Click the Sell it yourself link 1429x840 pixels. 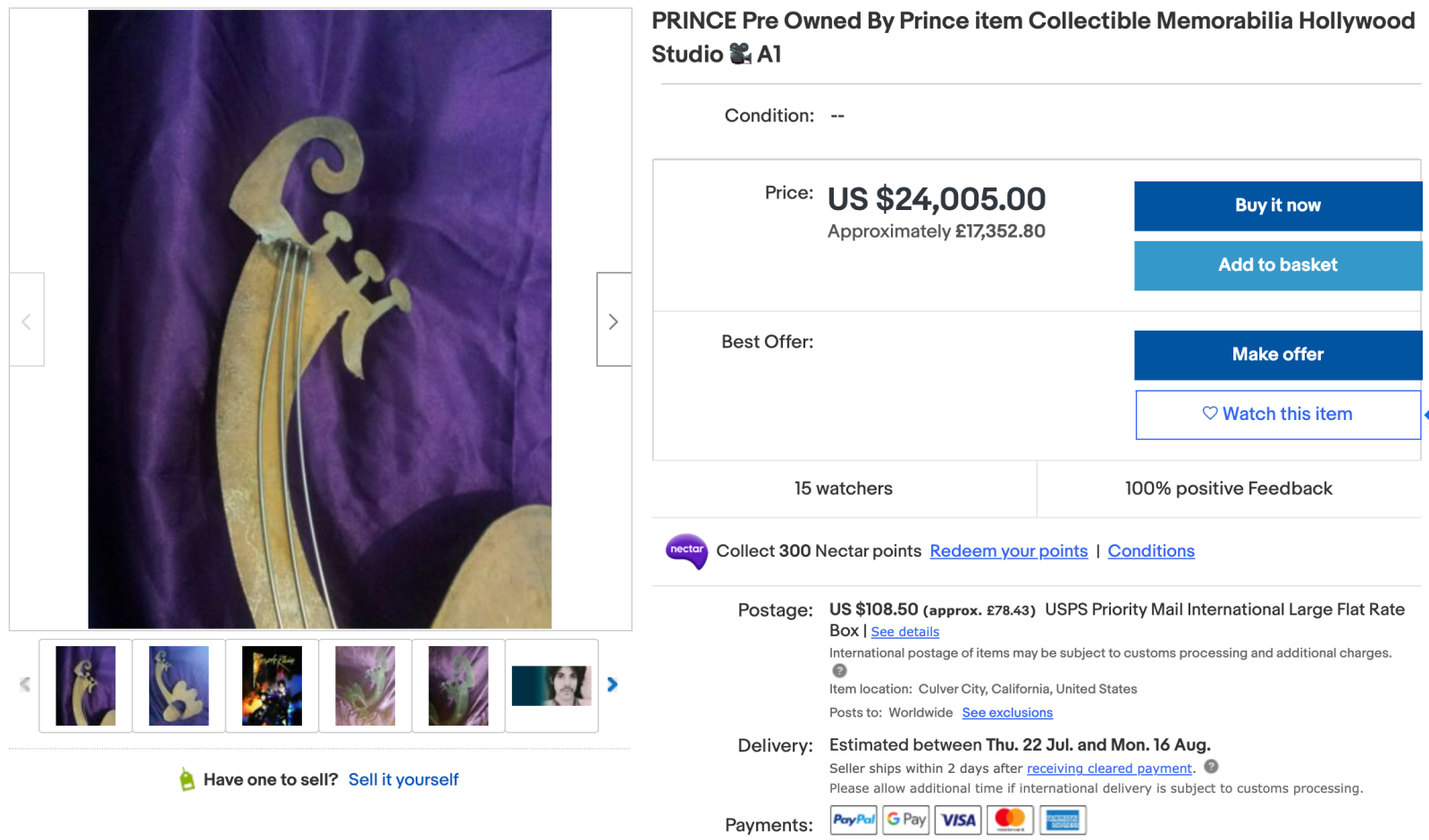click(x=403, y=779)
